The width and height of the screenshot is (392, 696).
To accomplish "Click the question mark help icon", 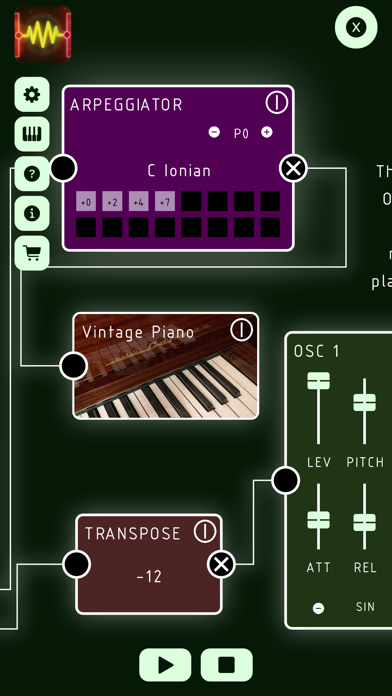I will pyautogui.click(x=32, y=174).
